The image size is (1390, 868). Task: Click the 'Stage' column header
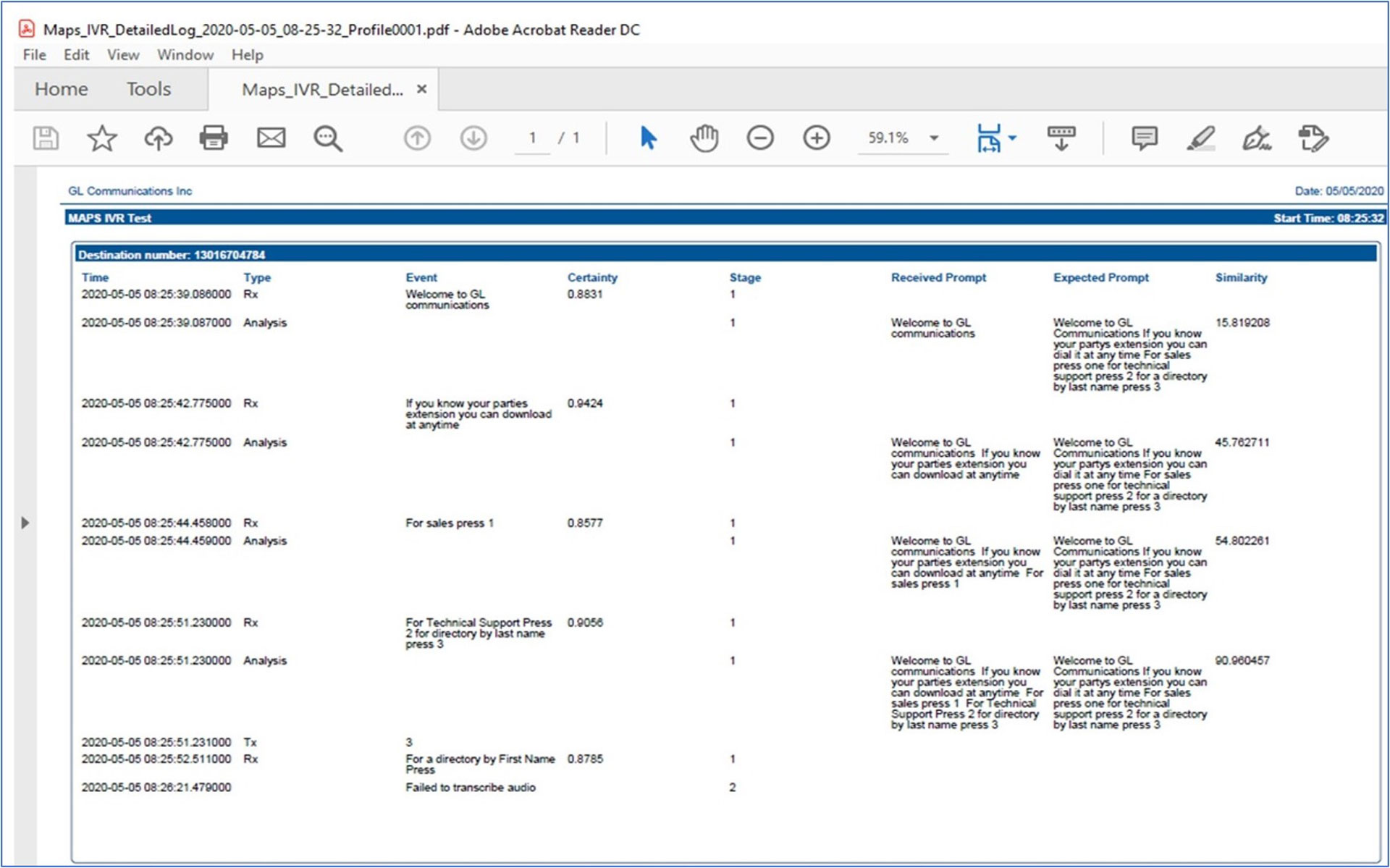coord(745,277)
